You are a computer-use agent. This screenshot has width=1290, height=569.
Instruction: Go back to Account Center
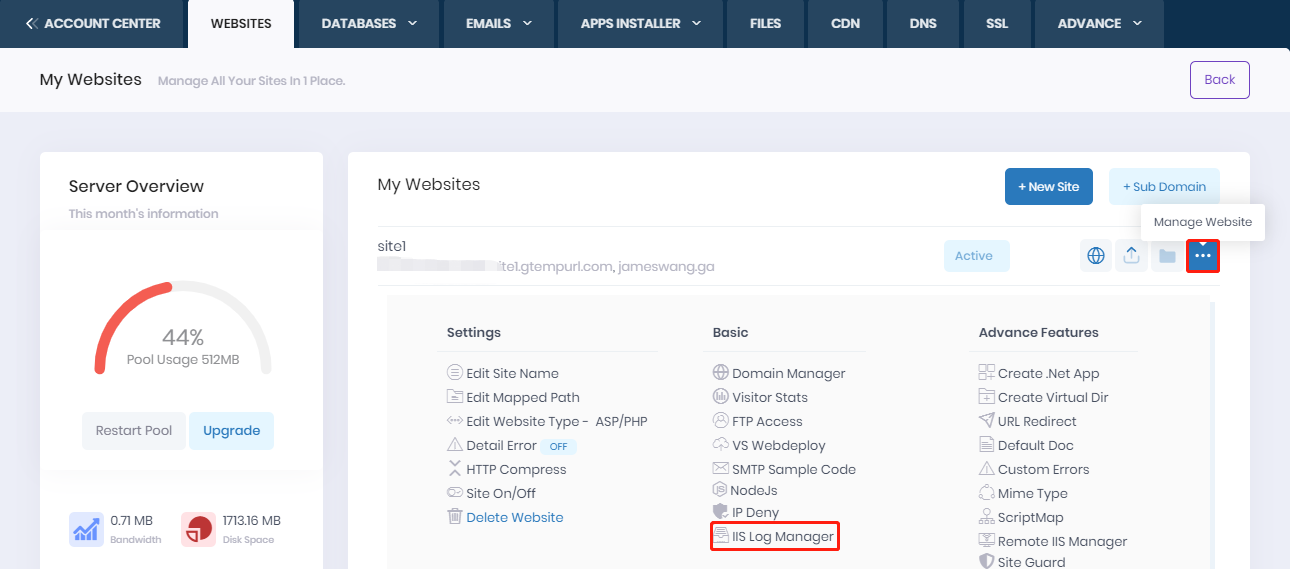pyautogui.click(x=93, y=23)
